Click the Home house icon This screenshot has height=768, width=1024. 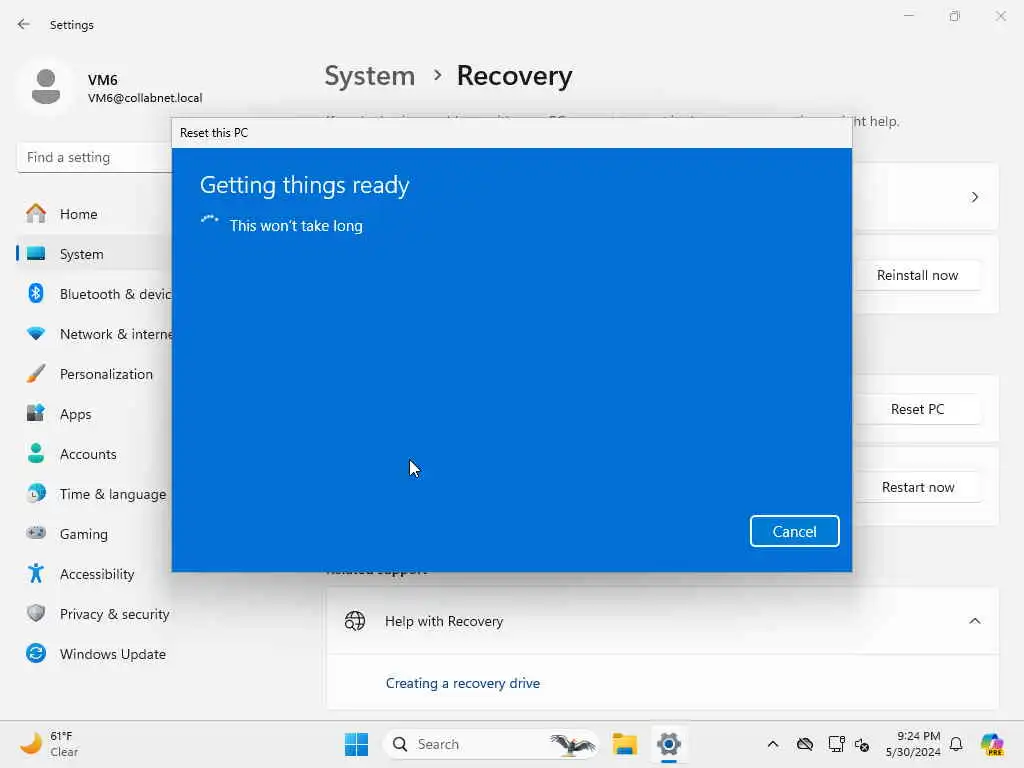(x=36, y=213)
